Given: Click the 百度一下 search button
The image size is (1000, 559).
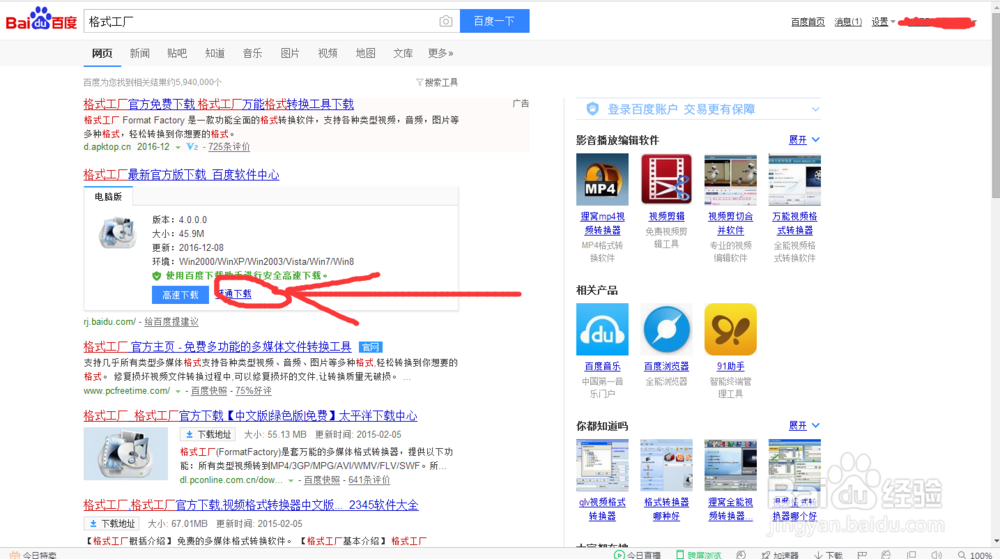Looking at the screenshot, I should (x=494, y=21).
